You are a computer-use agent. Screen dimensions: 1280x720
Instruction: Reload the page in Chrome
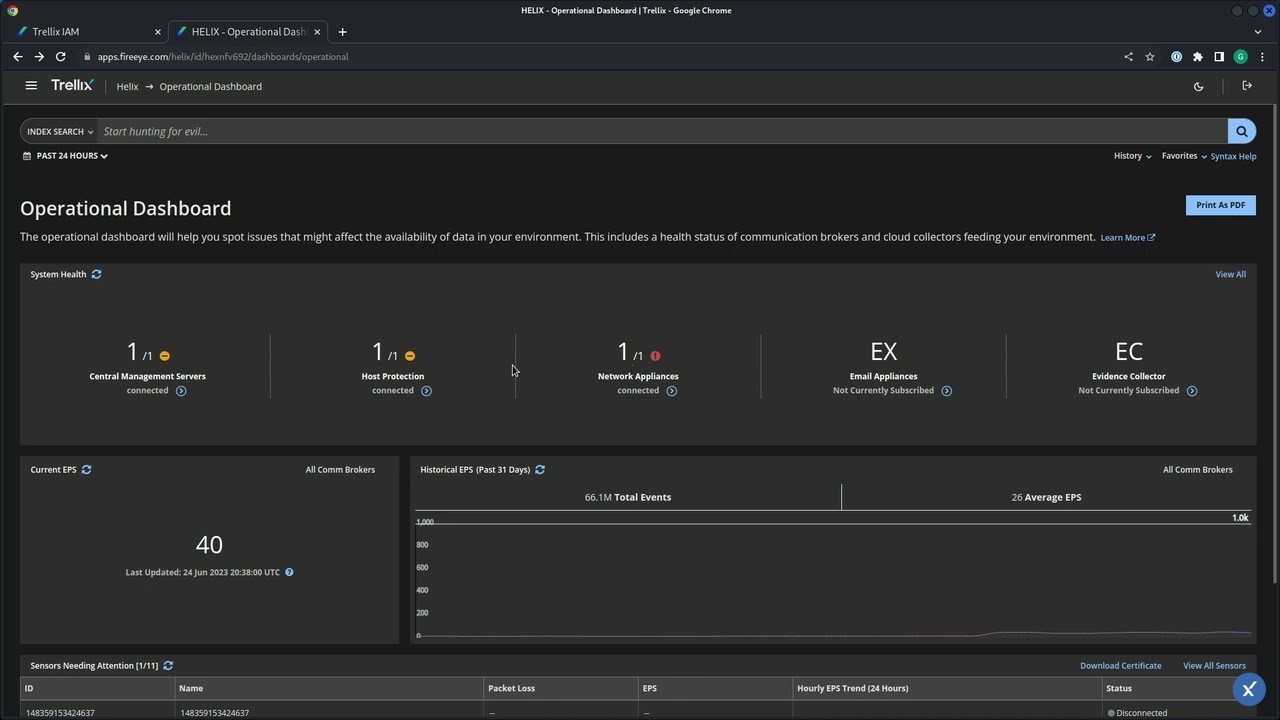[x=60, y=57]
